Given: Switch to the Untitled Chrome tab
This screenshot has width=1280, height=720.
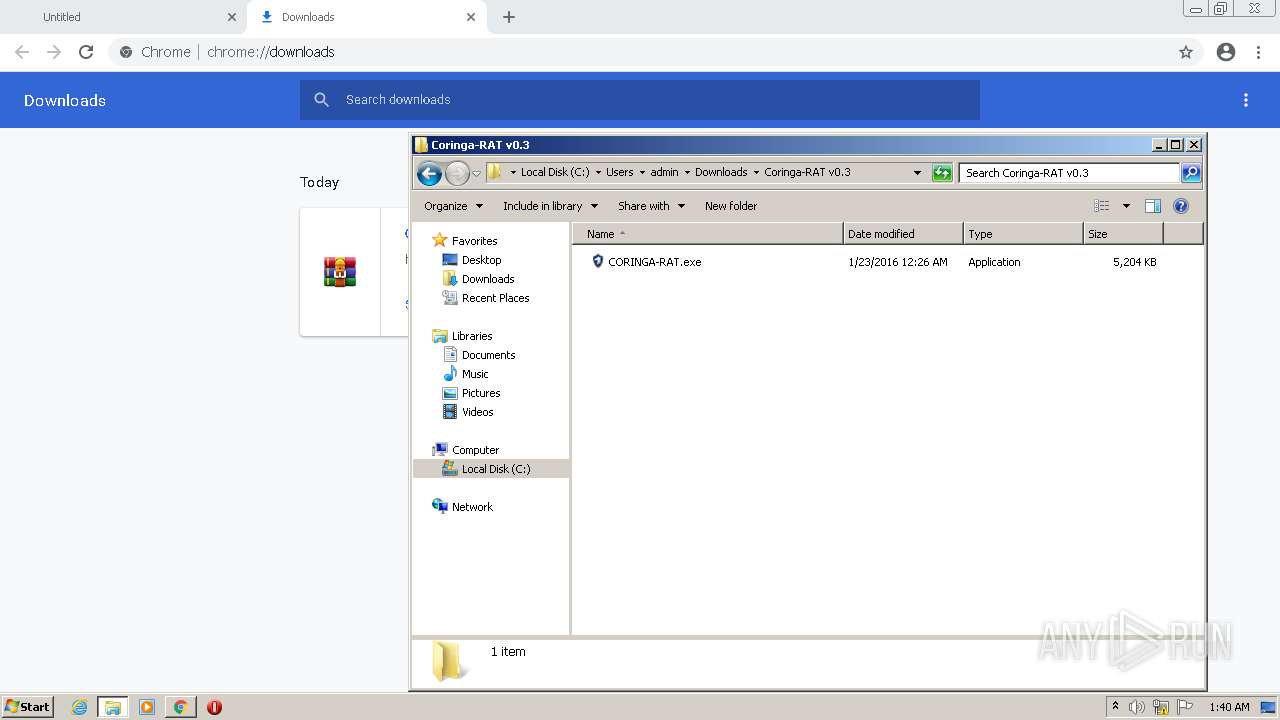Looking at the screenshot, I should pos(123,17).
